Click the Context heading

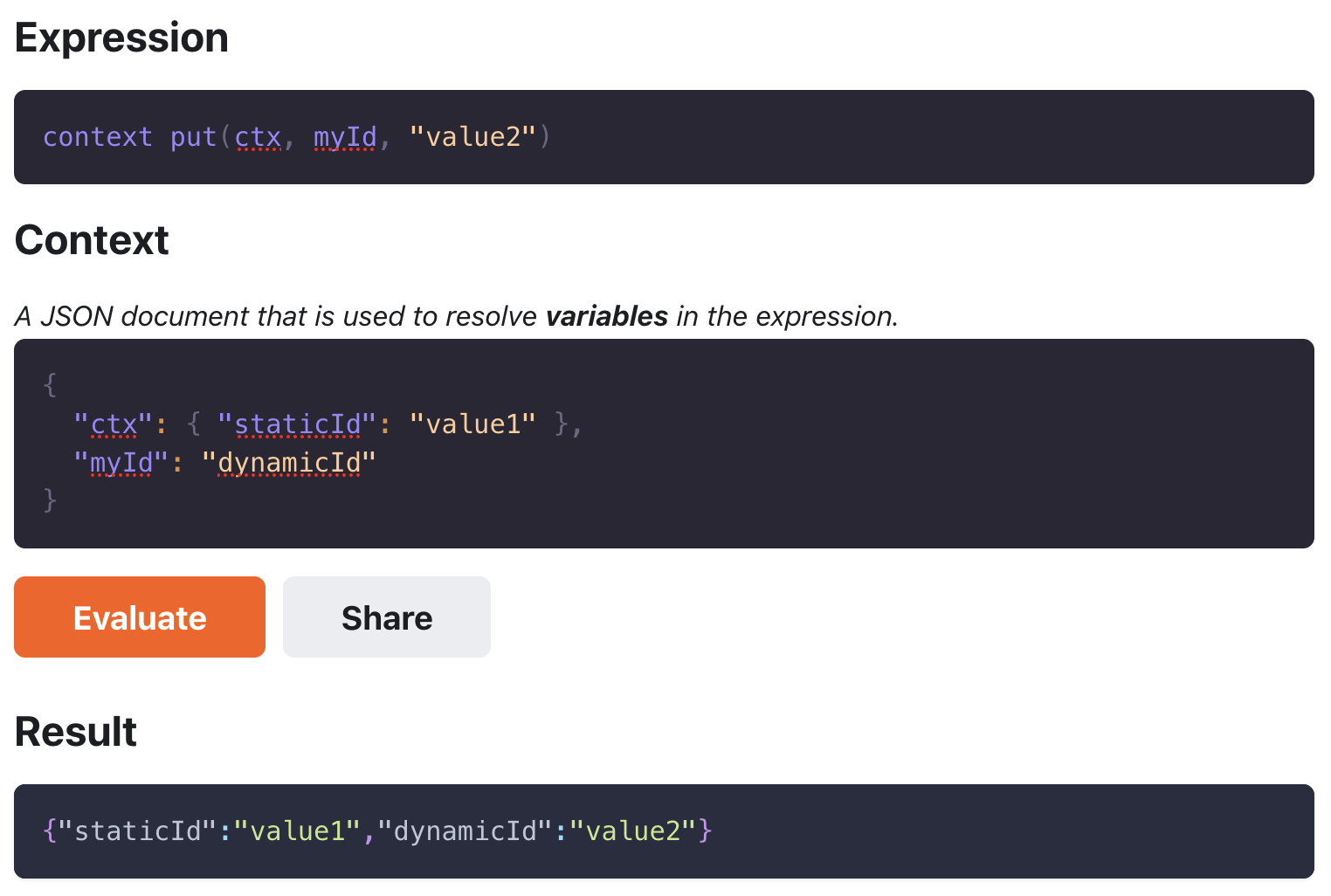92,240
